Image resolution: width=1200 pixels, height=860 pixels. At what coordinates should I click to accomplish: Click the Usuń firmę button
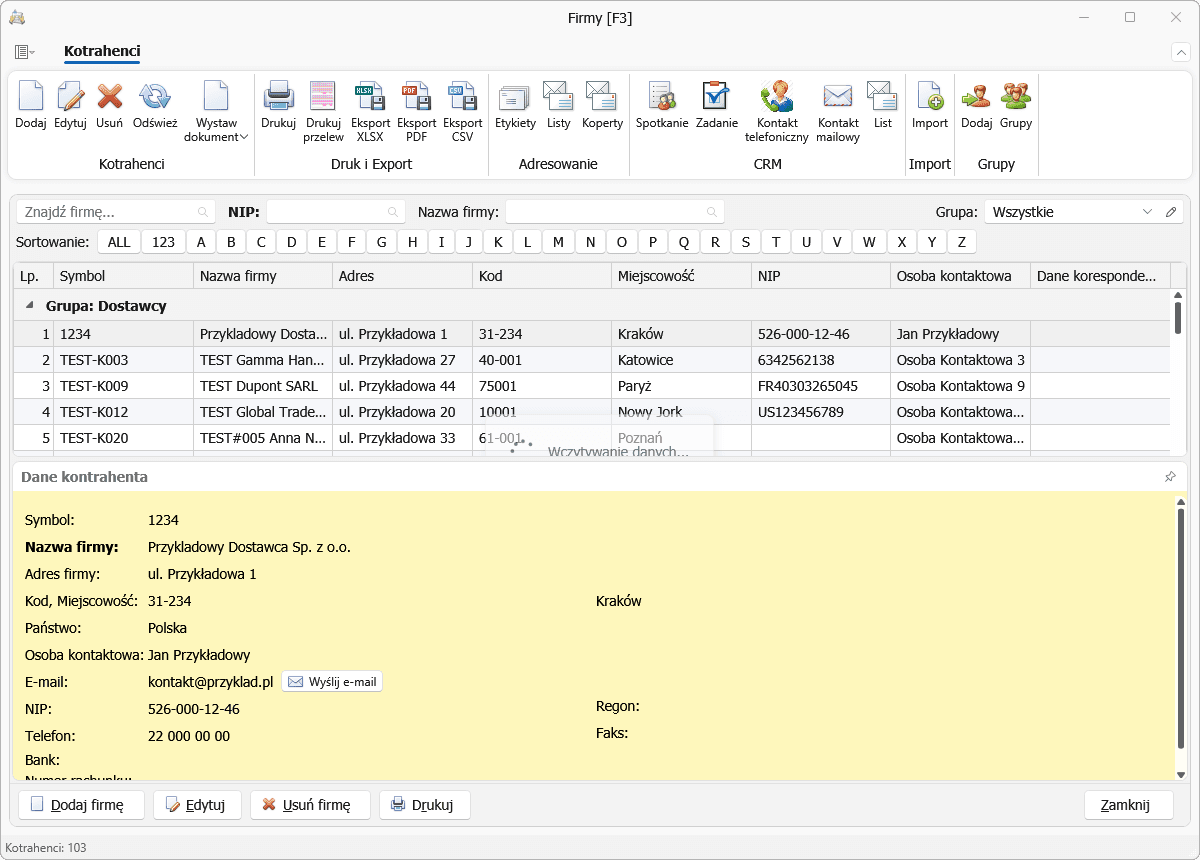coord(310,805)
